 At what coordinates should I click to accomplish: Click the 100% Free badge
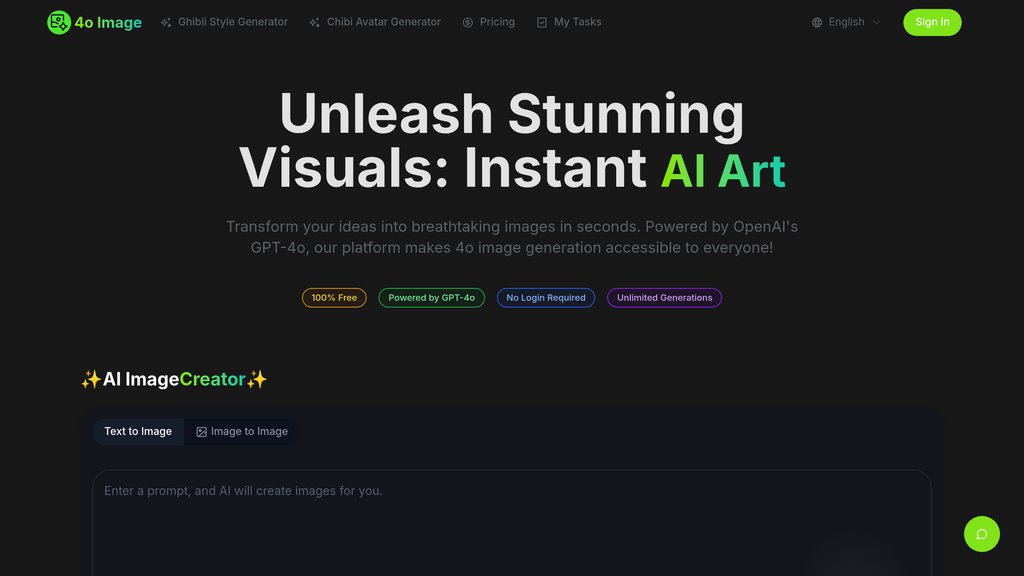tap(334, 298)
